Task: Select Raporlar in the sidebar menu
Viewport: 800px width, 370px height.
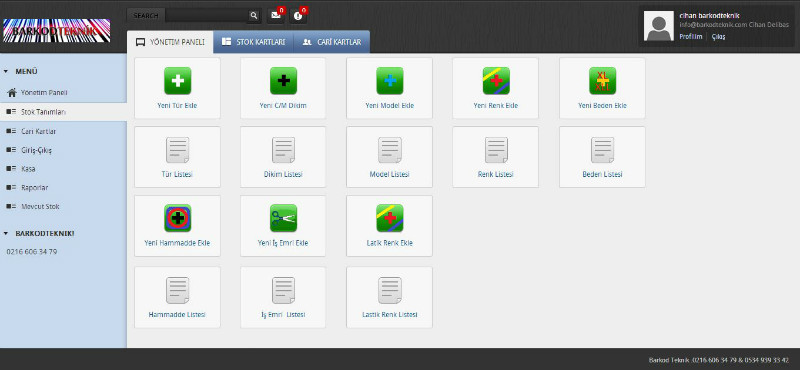Action: (x=63, y=188)
